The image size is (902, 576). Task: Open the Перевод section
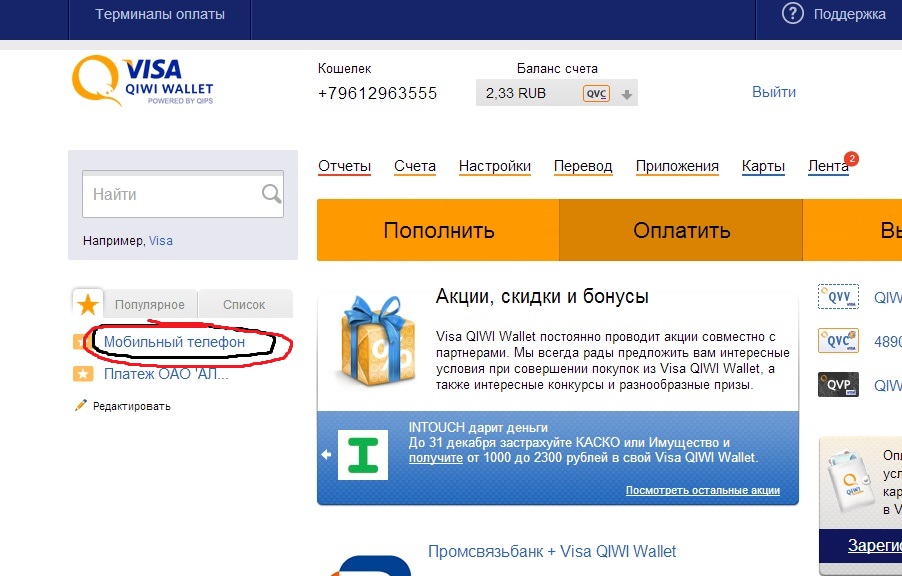583,166
